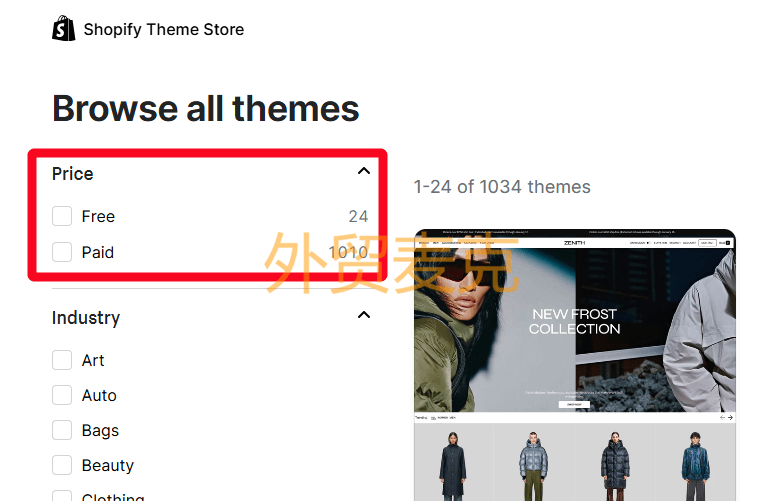766x501 pixels.
Task: Click the Shopify bag logo
Action: tap(63, 28)
